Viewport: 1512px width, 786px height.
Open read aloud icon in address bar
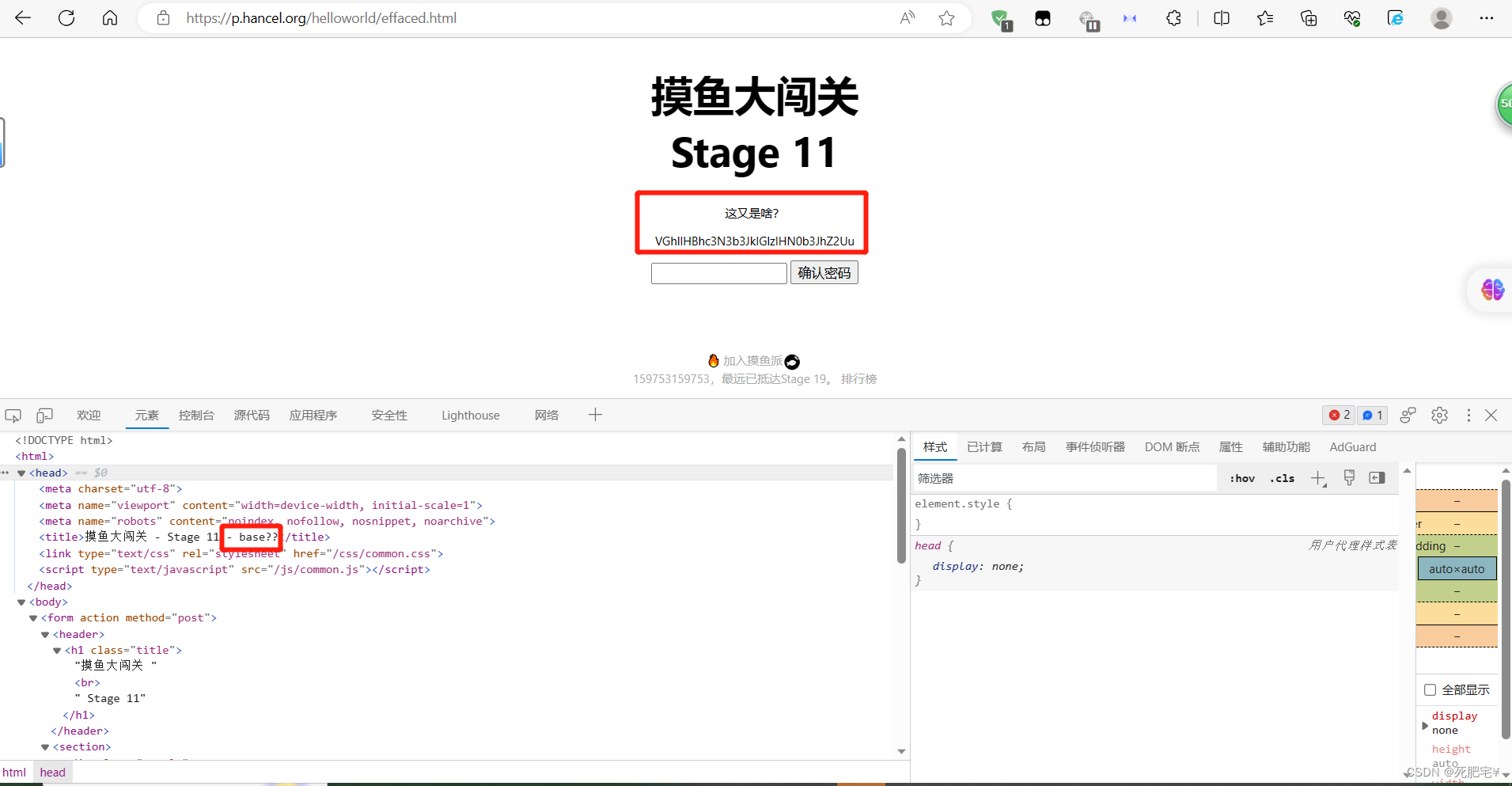click(x=908, y=17)
